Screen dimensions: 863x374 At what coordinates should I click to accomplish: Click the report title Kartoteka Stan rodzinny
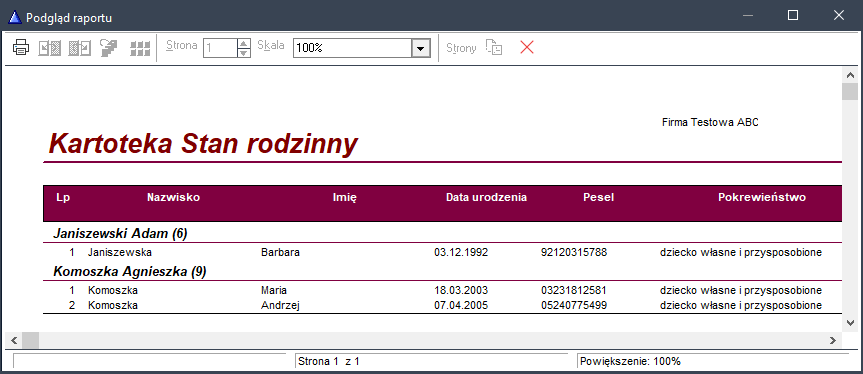click(x=203, y=144)
